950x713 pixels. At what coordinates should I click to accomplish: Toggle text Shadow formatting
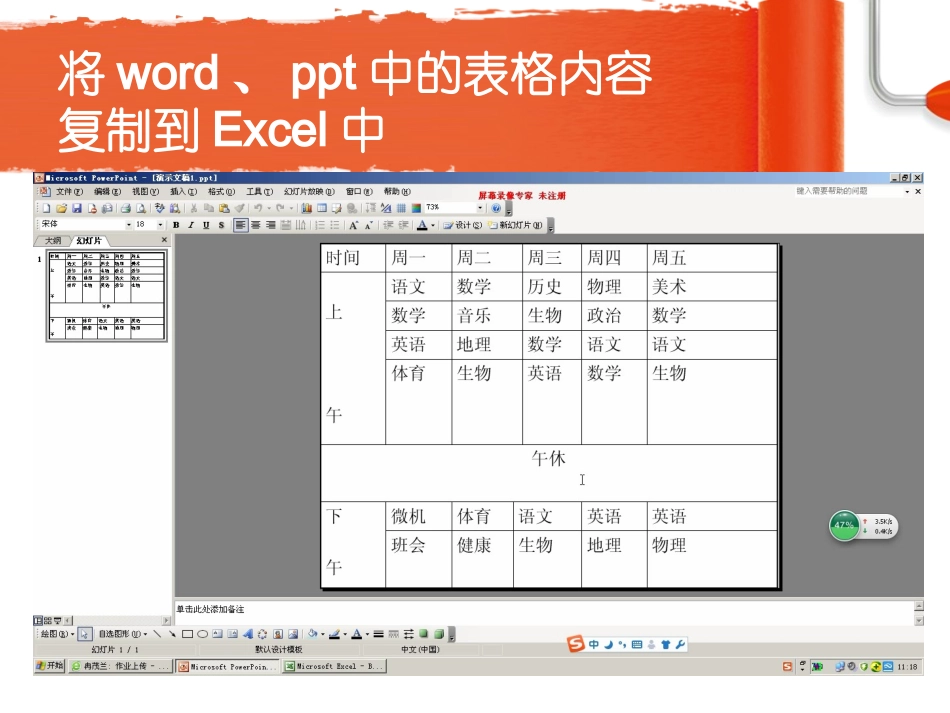[x=221, y=225]
